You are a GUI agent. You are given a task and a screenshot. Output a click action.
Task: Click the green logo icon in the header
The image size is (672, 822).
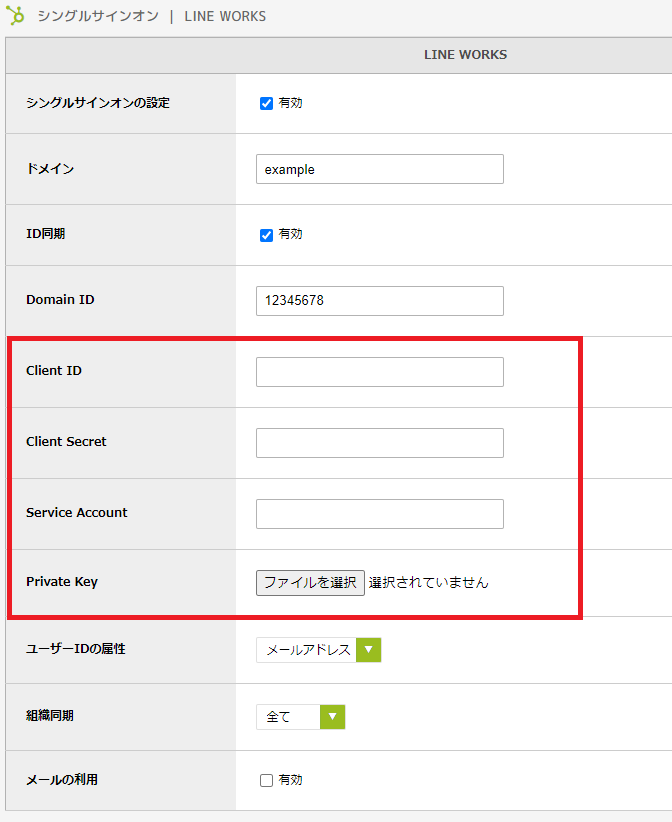click(x=15, y=16)
